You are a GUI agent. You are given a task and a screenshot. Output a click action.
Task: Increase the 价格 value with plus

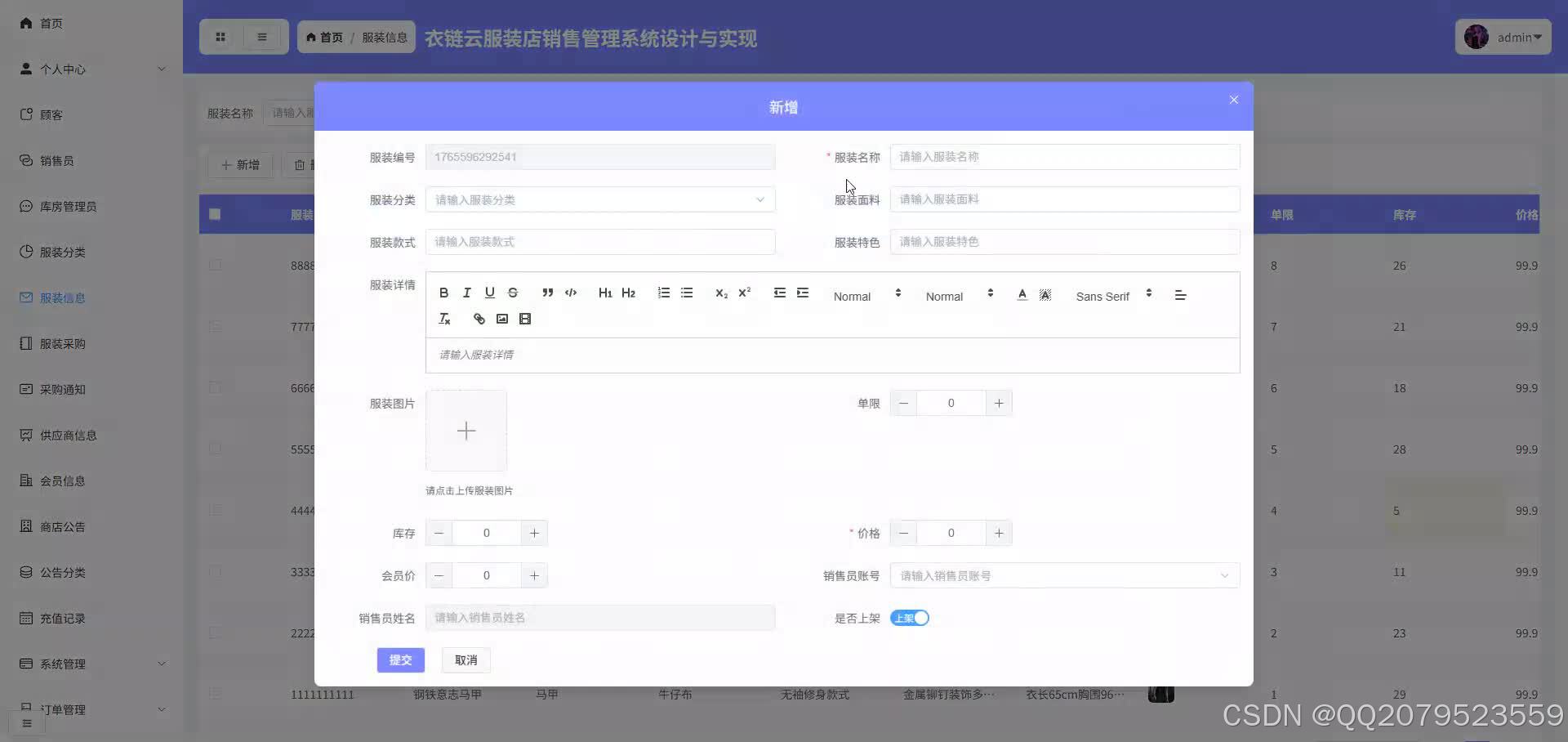pyautogui.click(x=999, y=533)
